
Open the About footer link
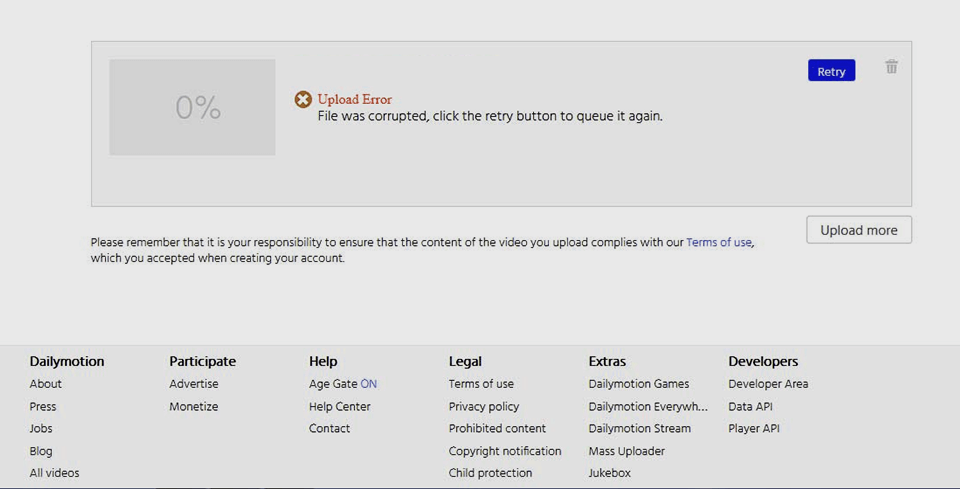[x=46, y=384]
